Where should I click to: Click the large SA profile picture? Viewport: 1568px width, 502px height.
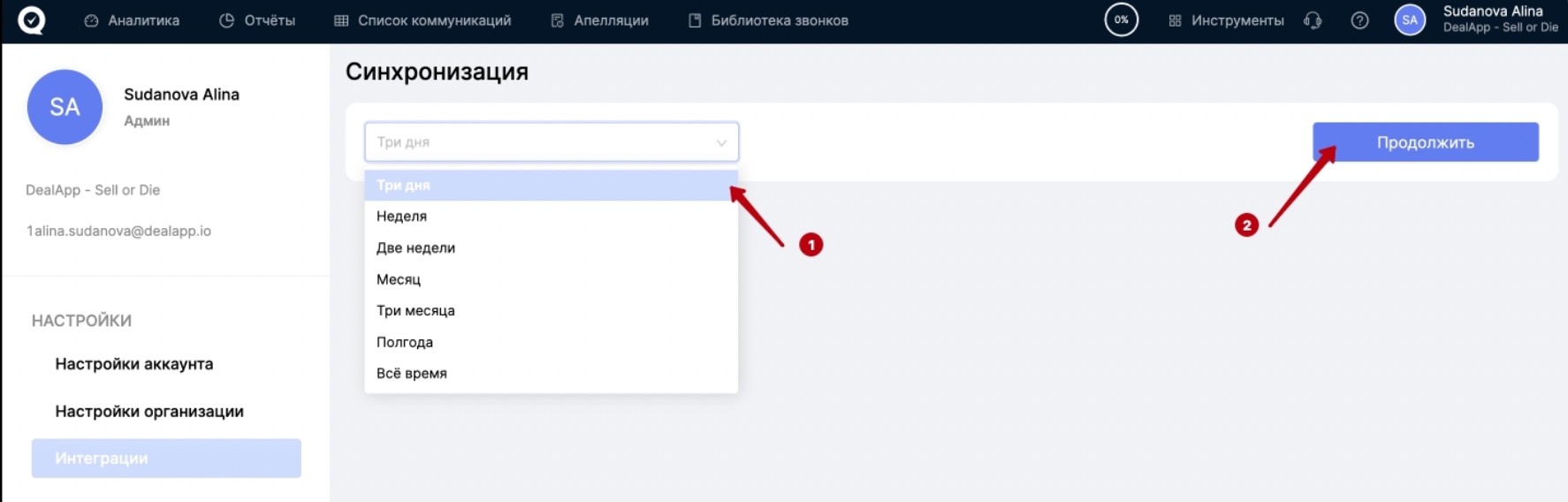click(x=65, y=107)
